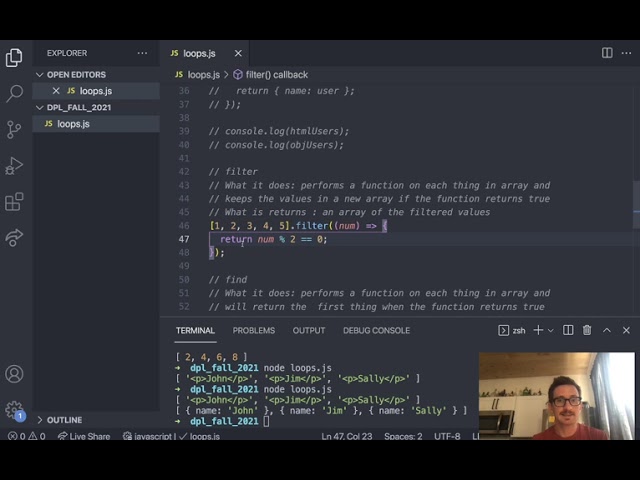
Task: Create a new terminal with plus icon
Action: [x=538, y=330]
